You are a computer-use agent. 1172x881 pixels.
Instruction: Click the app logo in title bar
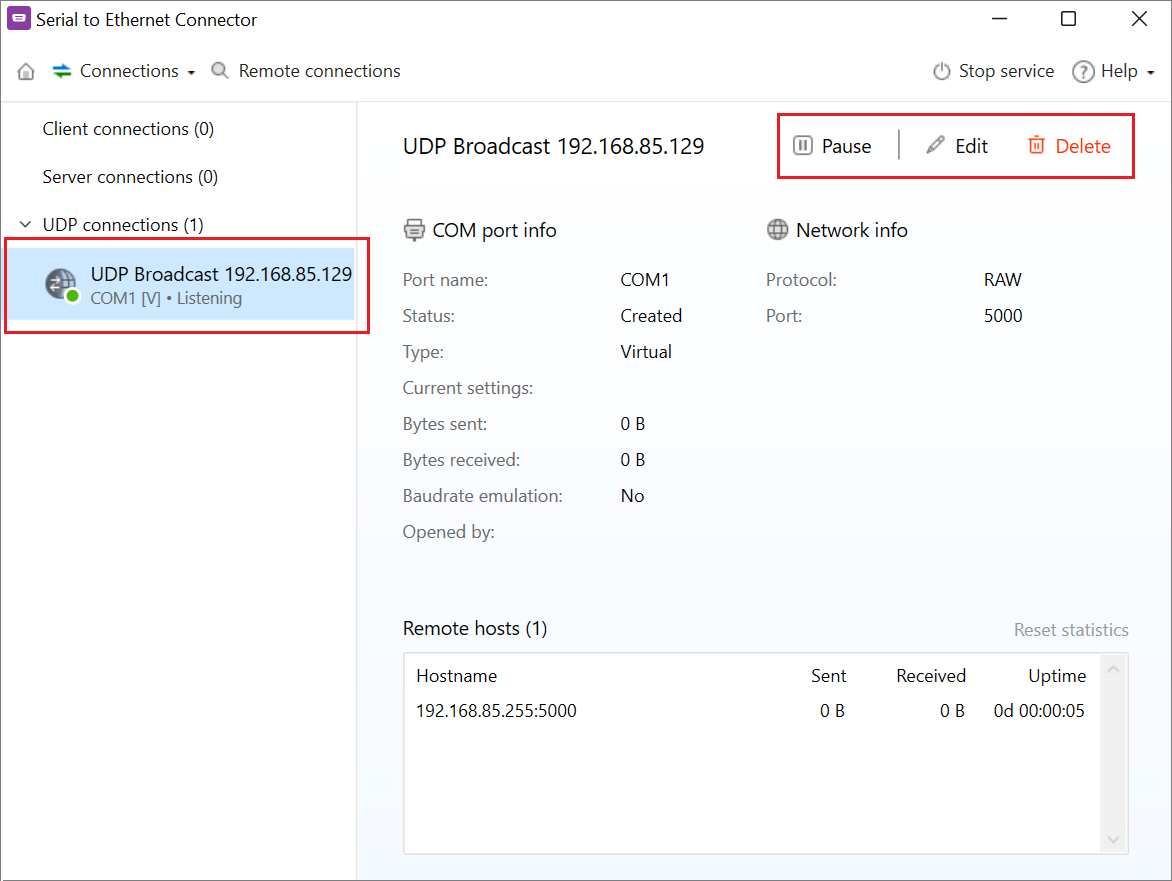click(19, 19)
